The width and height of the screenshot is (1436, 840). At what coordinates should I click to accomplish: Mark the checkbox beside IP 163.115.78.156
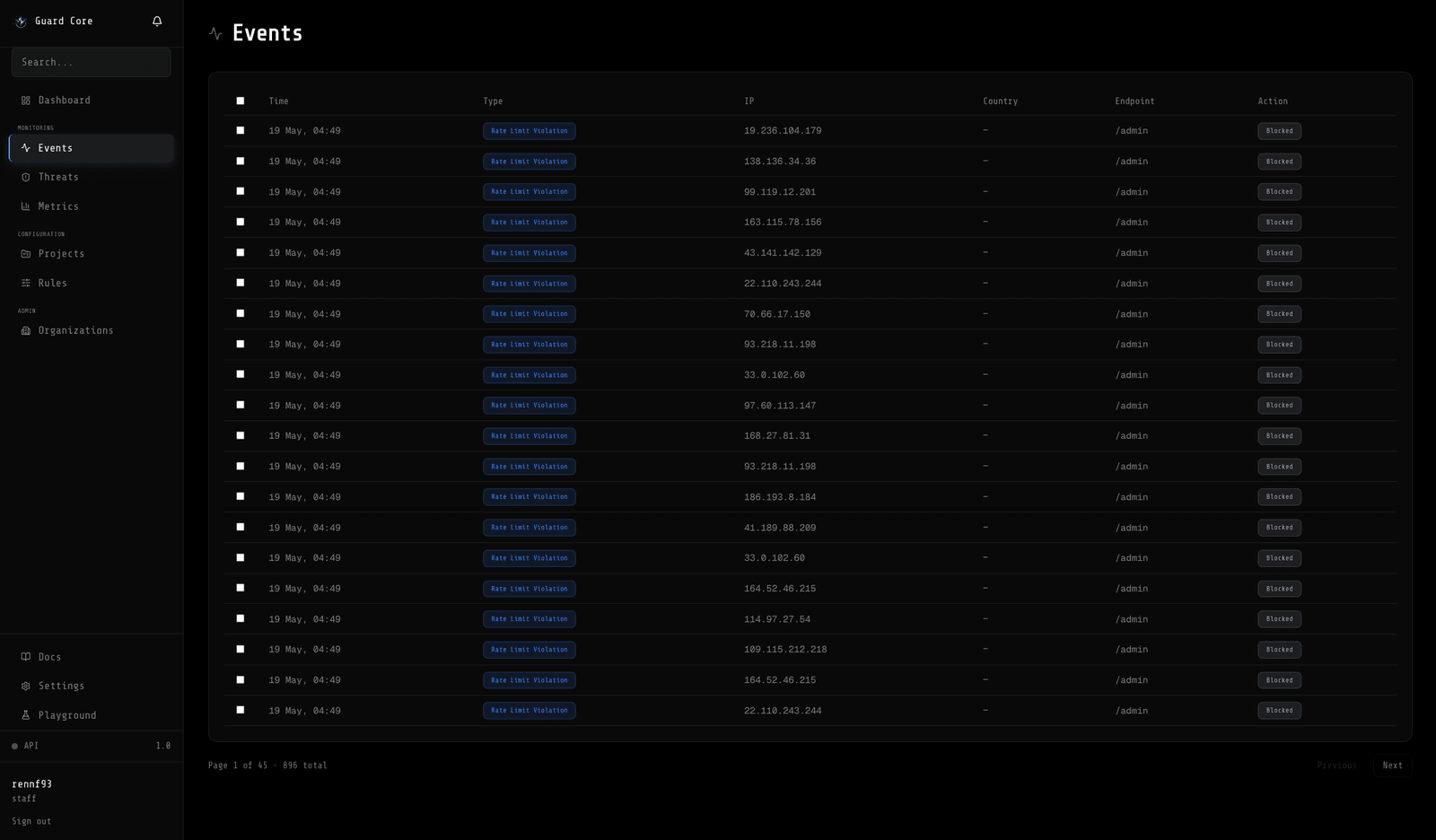(240, 222)
